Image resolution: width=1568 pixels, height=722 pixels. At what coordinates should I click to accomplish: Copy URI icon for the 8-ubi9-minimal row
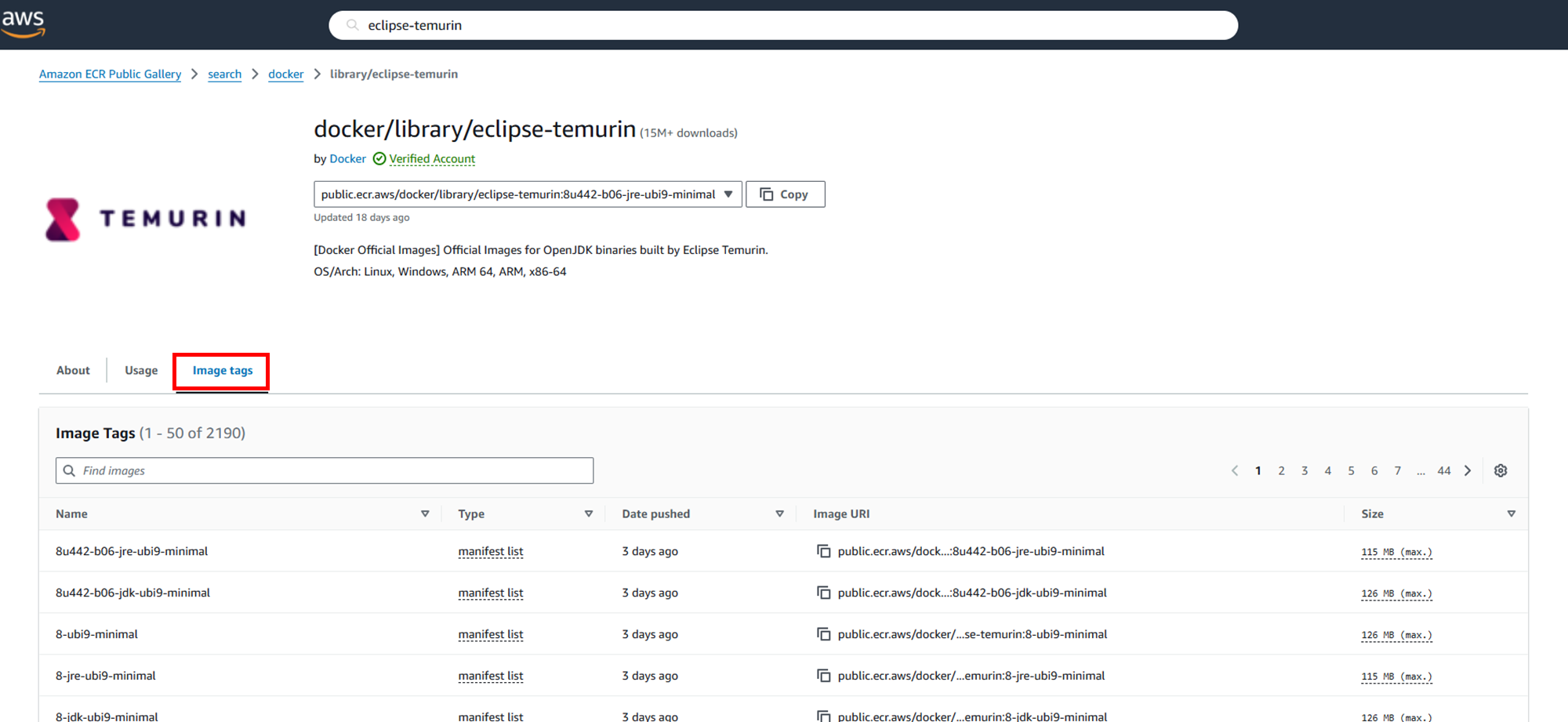[823, 634]
